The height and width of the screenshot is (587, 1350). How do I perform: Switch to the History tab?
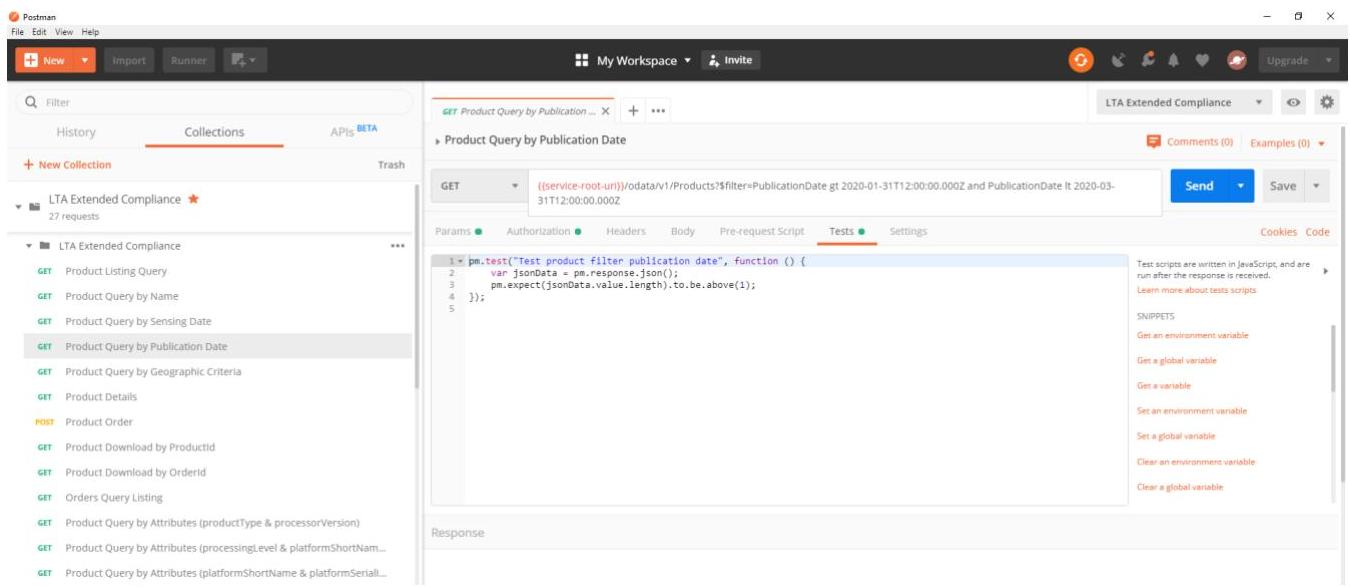(76, 132)
